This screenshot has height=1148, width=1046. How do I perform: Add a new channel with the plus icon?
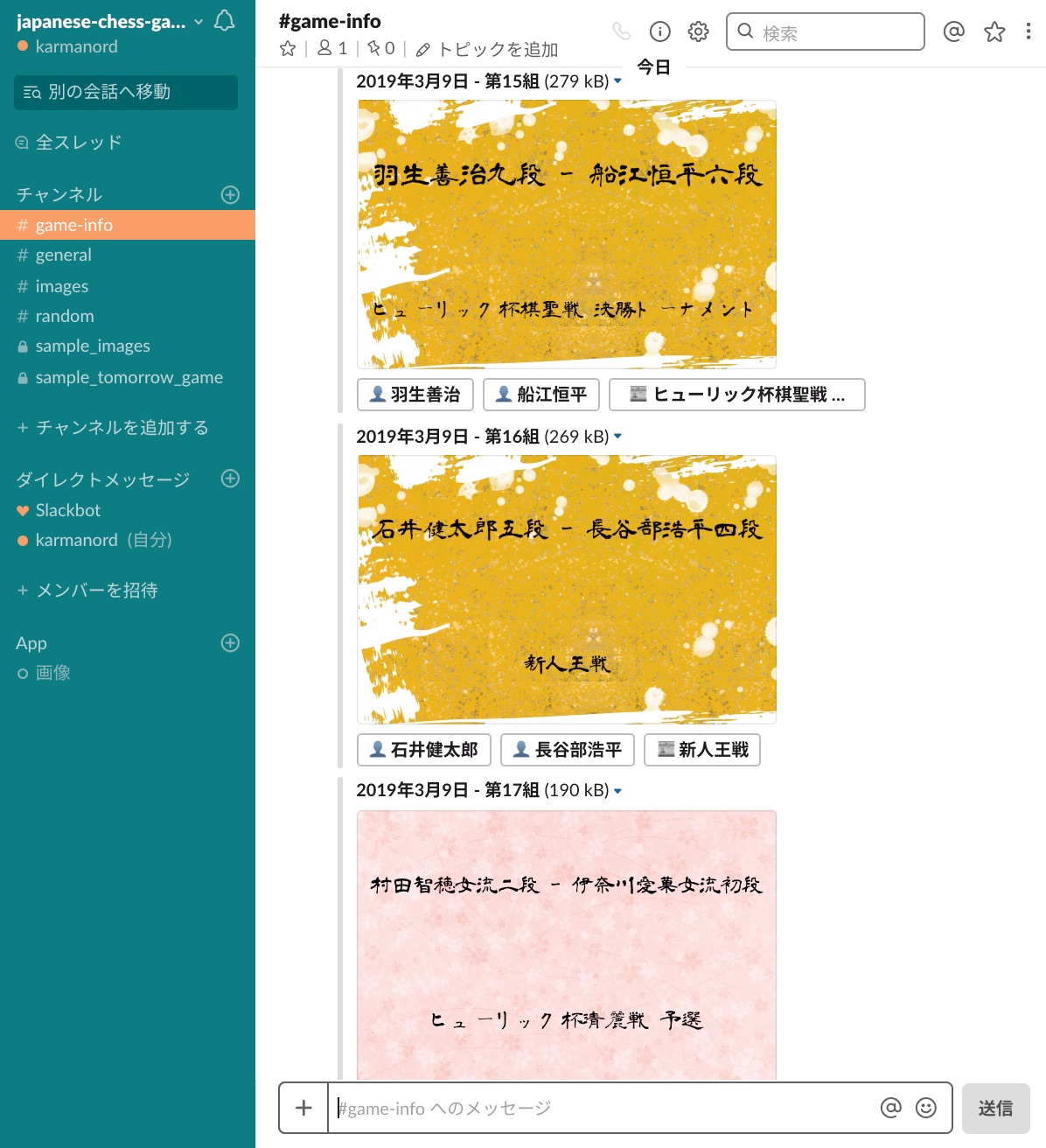point(230,193)
